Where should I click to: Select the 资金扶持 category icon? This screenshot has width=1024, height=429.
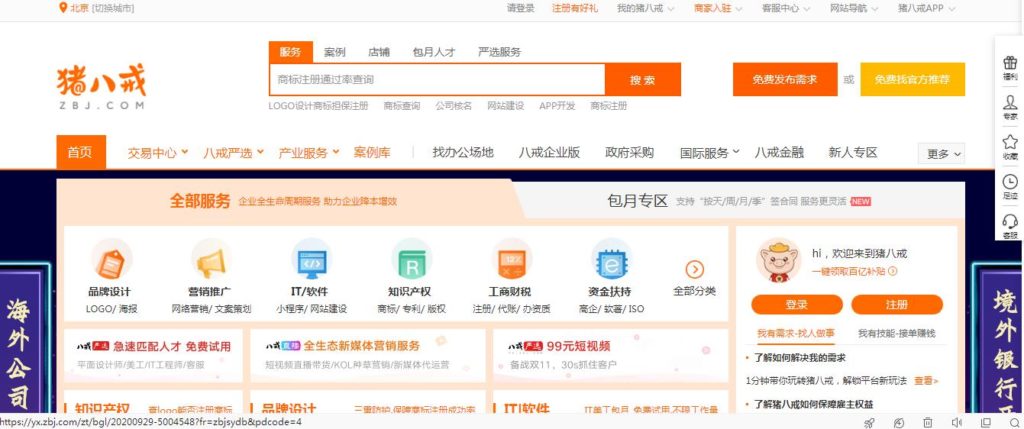click(611, 260)
